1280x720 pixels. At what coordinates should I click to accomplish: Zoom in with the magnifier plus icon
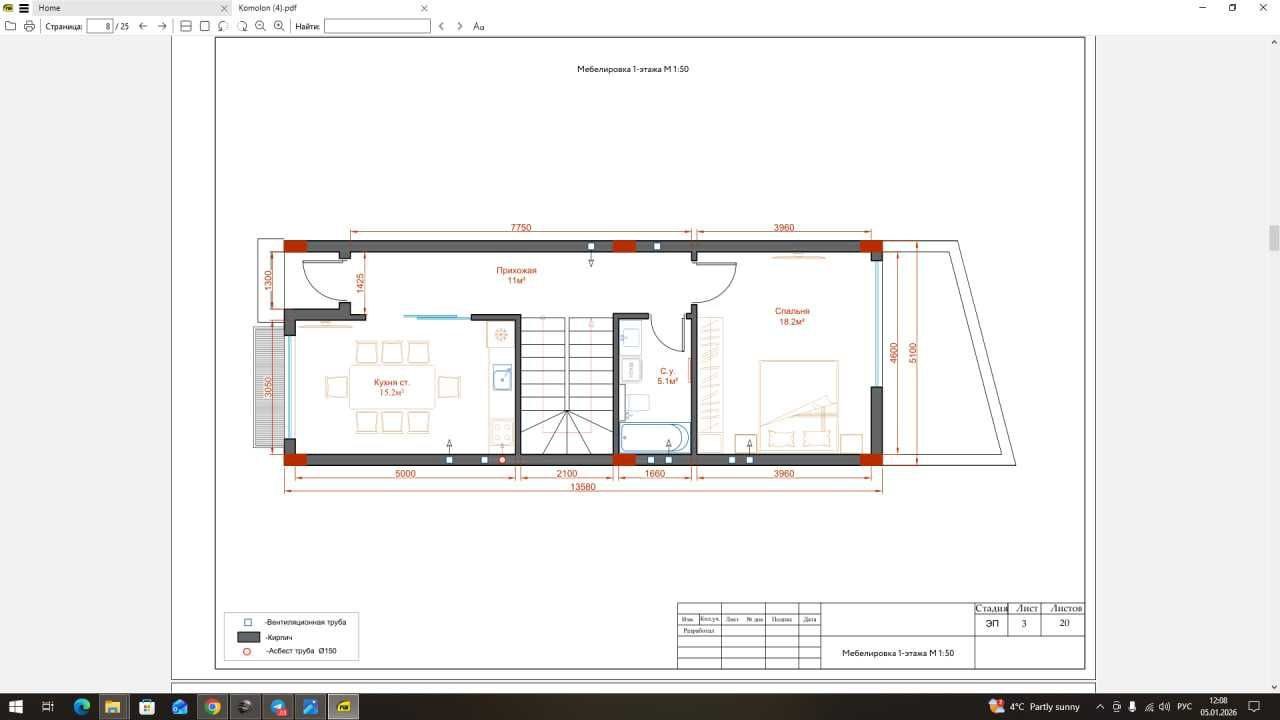coord(279,26)
